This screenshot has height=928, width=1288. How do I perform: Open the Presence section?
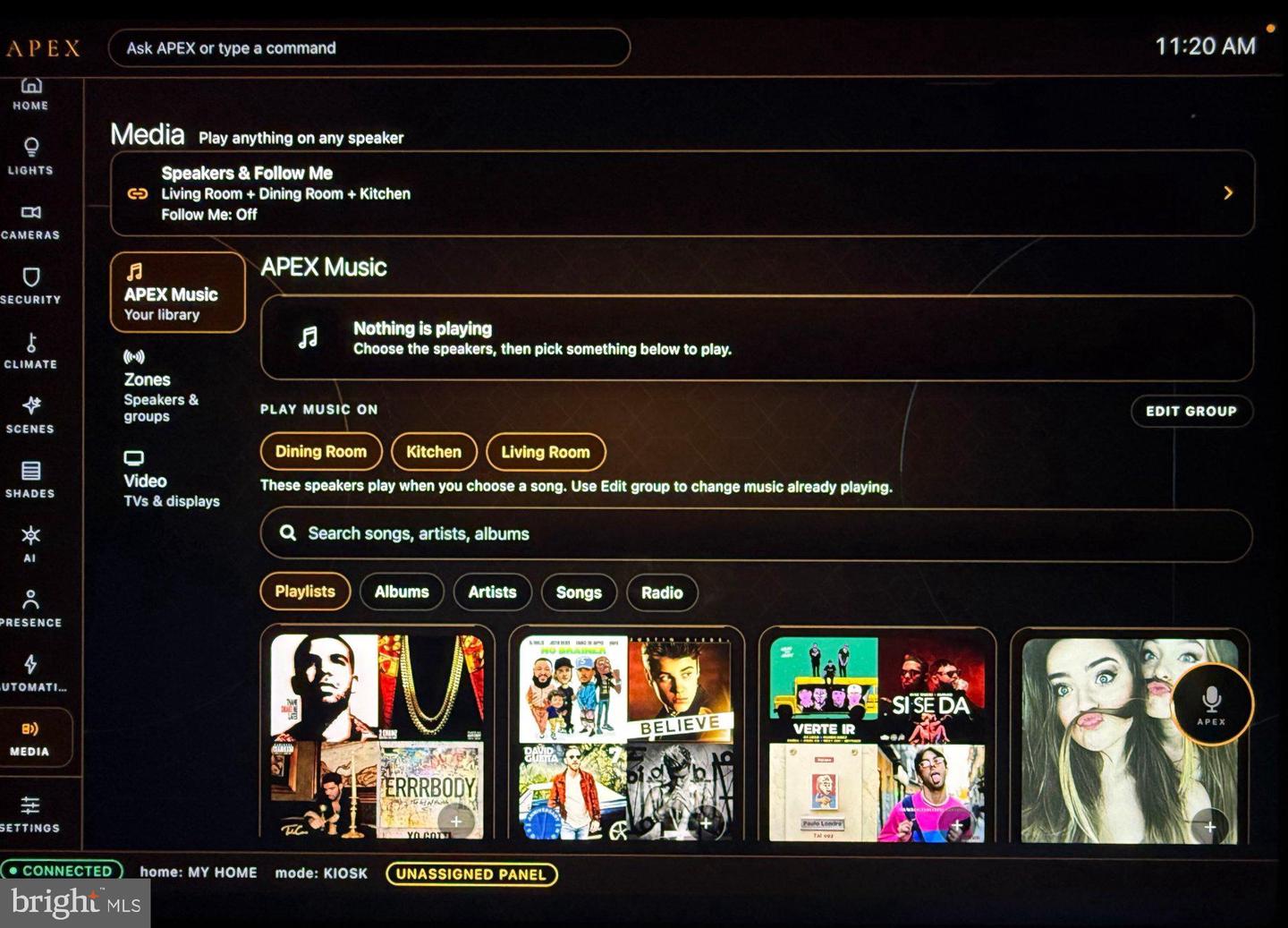[30, 609]
